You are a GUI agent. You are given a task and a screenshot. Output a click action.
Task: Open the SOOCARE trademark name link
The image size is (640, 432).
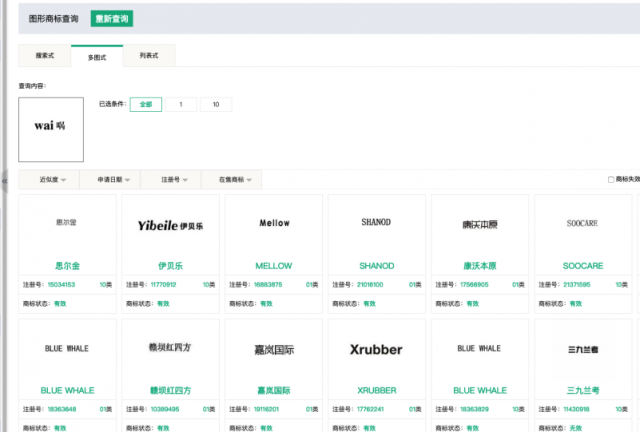[x=583, y=266]
